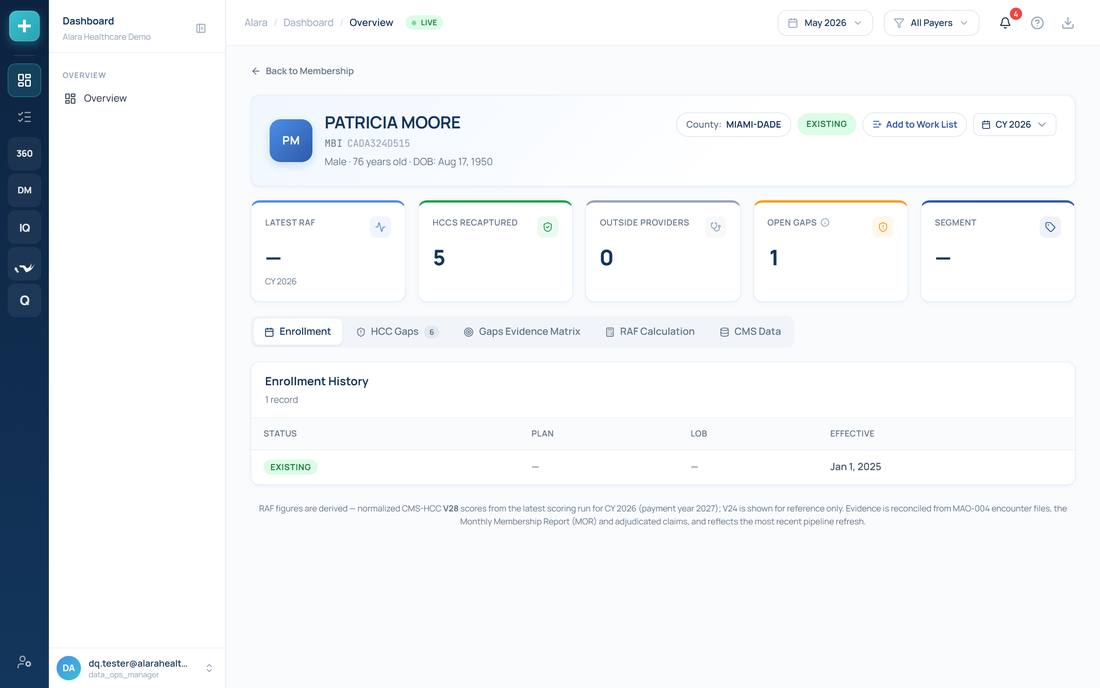1100x688 pixels.
Task: Open the help question mark icon
Action: (1037, 22)
